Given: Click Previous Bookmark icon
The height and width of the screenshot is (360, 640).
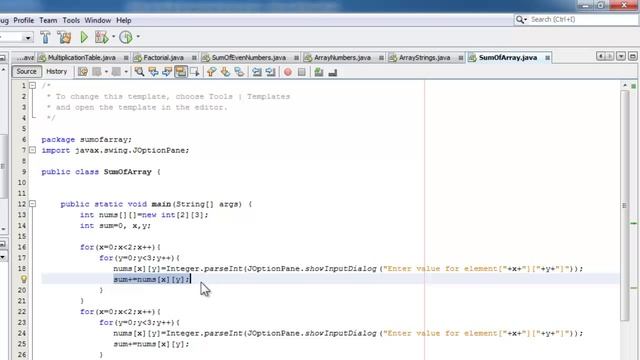Looking at the screenshot, I should (x=211, y=72).
